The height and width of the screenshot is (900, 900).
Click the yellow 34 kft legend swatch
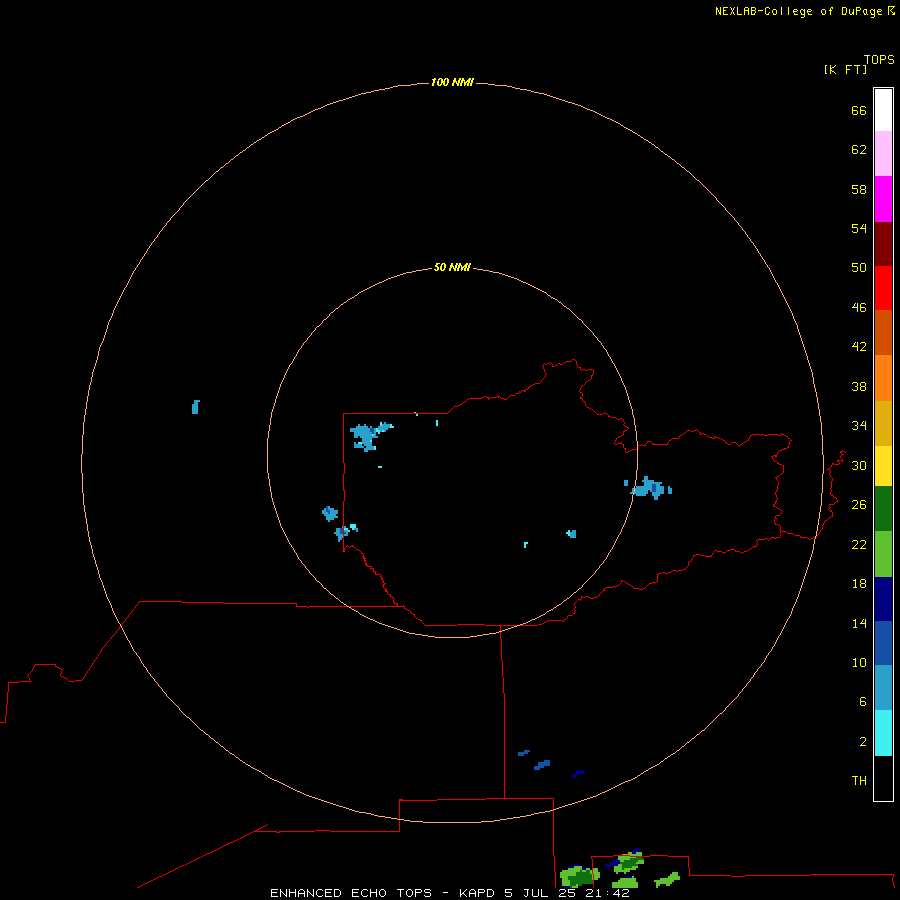[x=883, y=466]
